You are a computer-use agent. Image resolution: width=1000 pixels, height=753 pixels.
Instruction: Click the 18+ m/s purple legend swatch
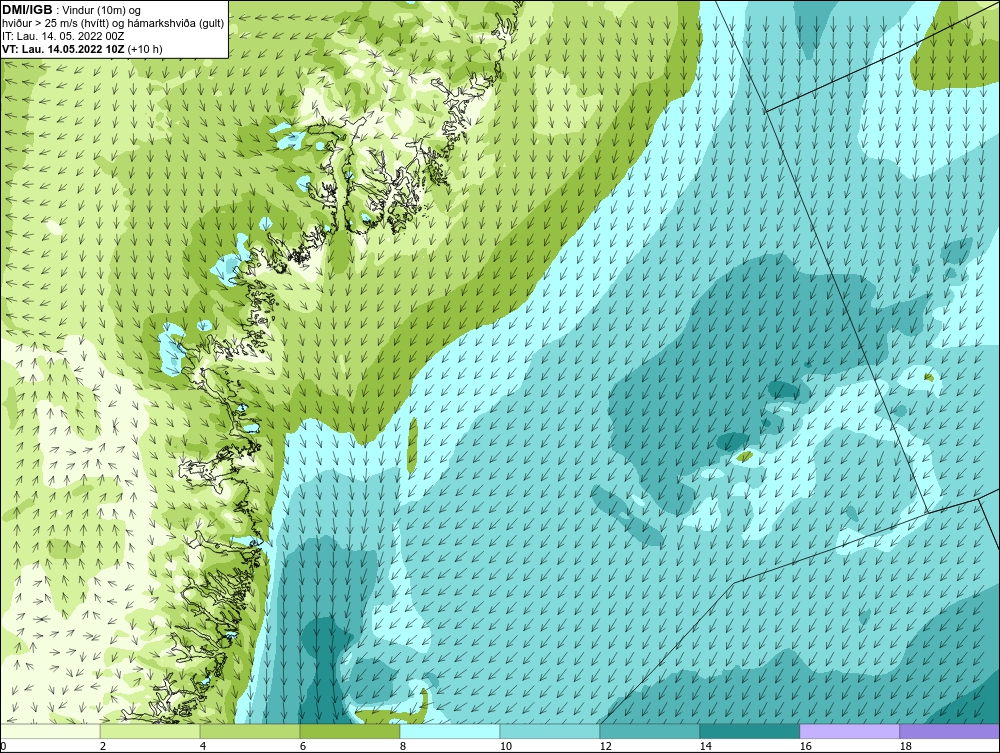coord(950,731)
